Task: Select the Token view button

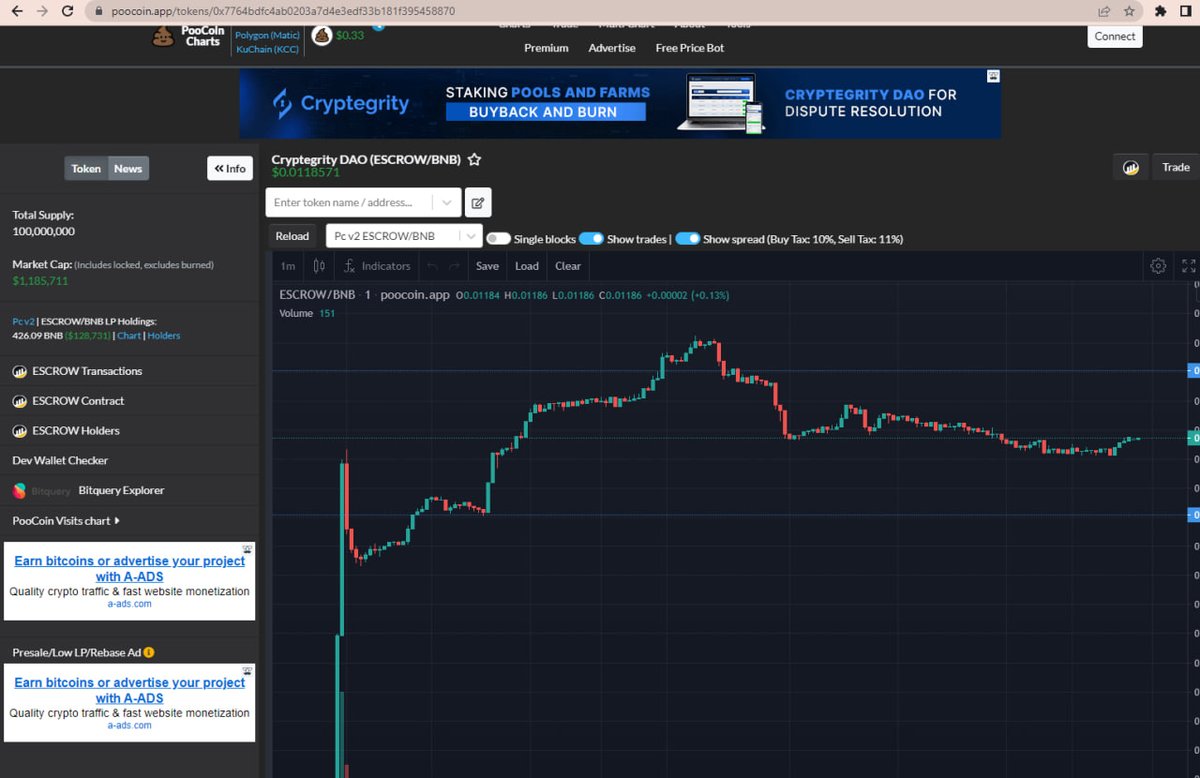Action: 86,168
